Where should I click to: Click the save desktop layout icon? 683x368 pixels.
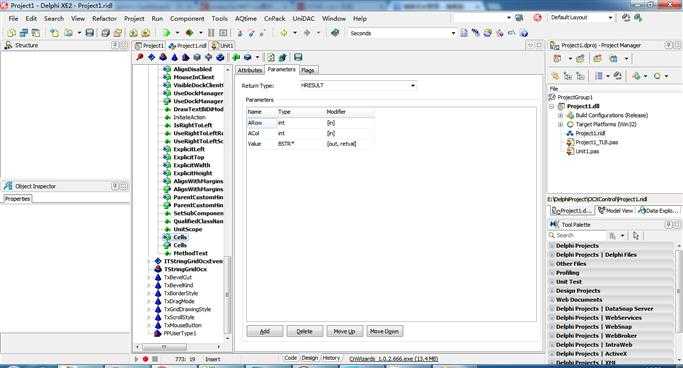tap(626, 18)
